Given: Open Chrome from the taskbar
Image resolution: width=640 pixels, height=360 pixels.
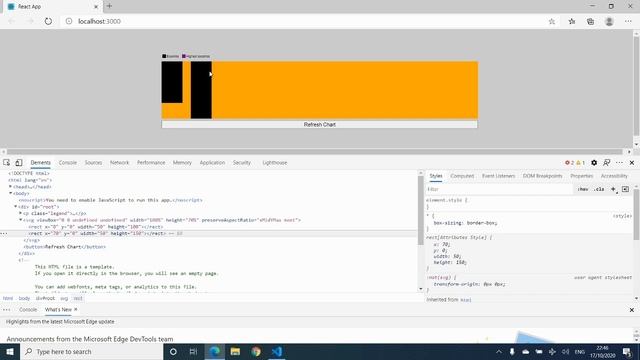Looking at the screenshot, I should [x=256, y=351].
